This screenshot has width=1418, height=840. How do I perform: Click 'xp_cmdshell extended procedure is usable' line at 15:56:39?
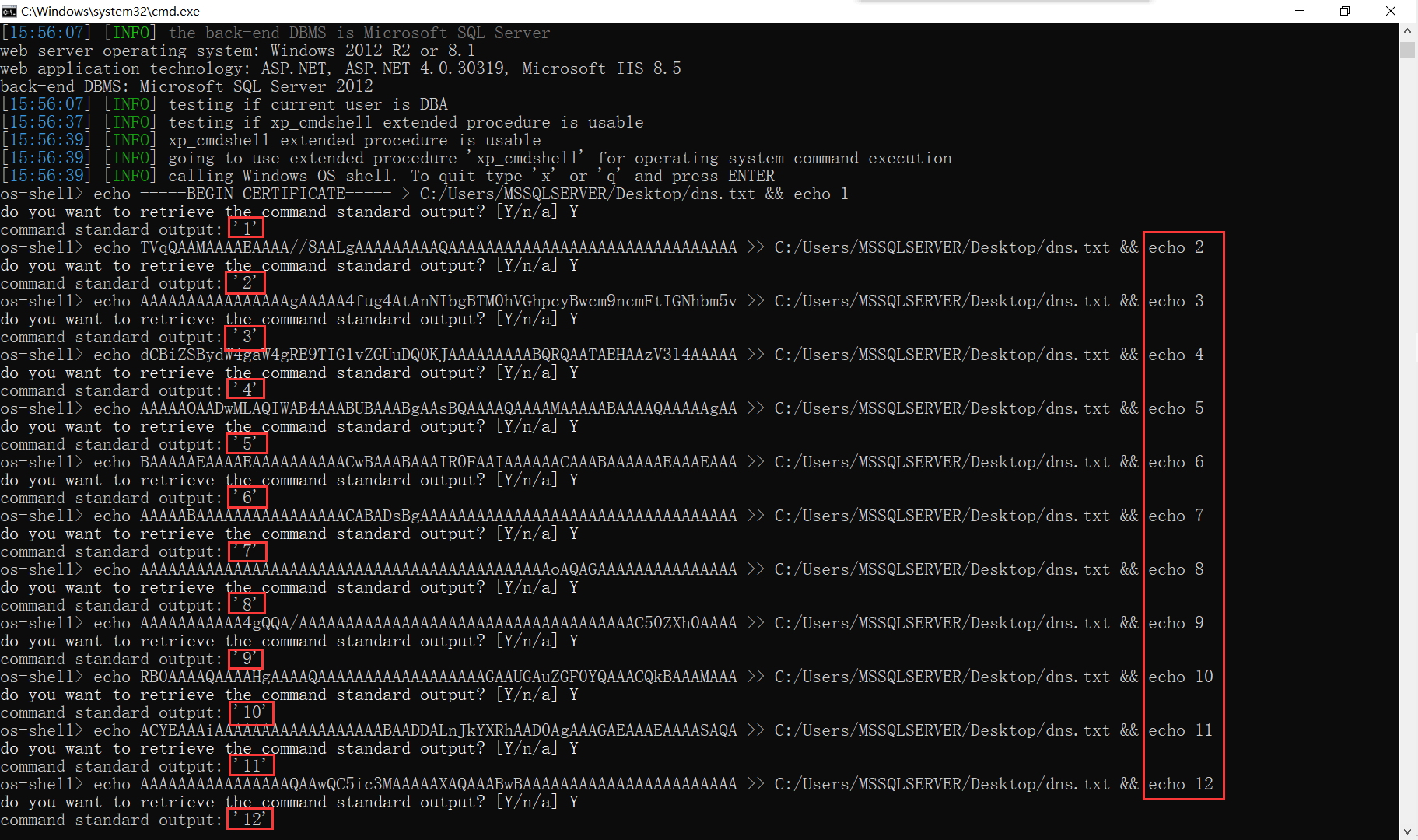pyautogui.click(x=271, y=140)
